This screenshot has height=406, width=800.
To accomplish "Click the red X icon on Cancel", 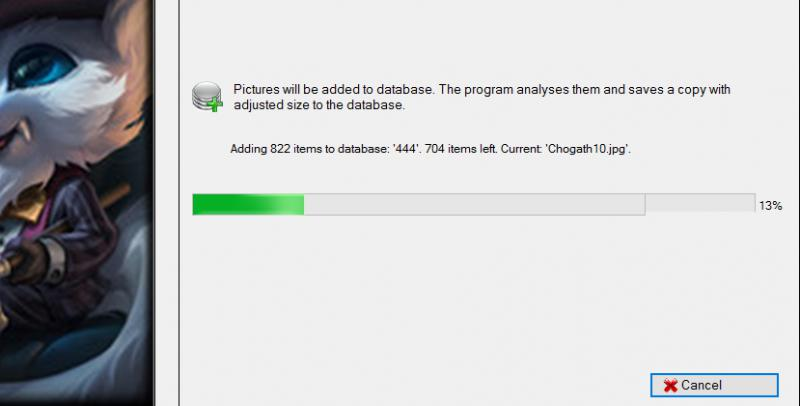I will pos(670,386).
